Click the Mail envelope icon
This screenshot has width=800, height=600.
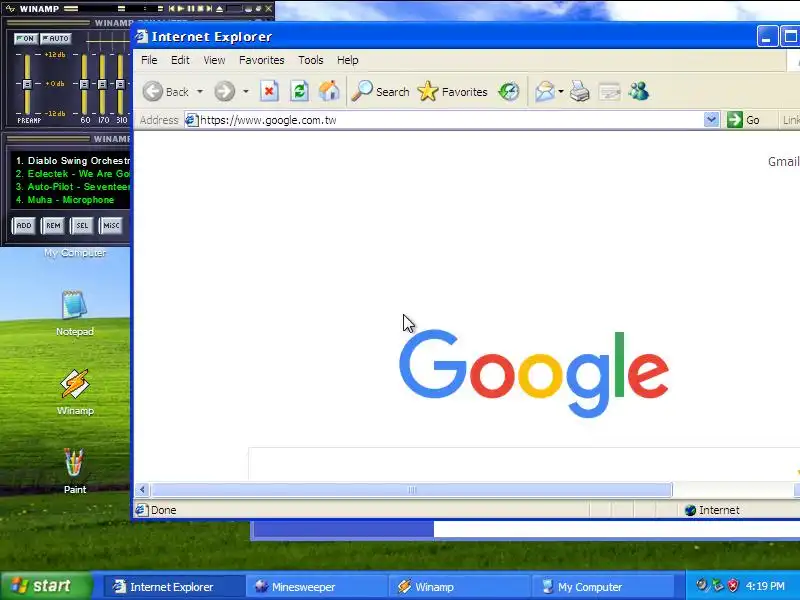point(544,92)
